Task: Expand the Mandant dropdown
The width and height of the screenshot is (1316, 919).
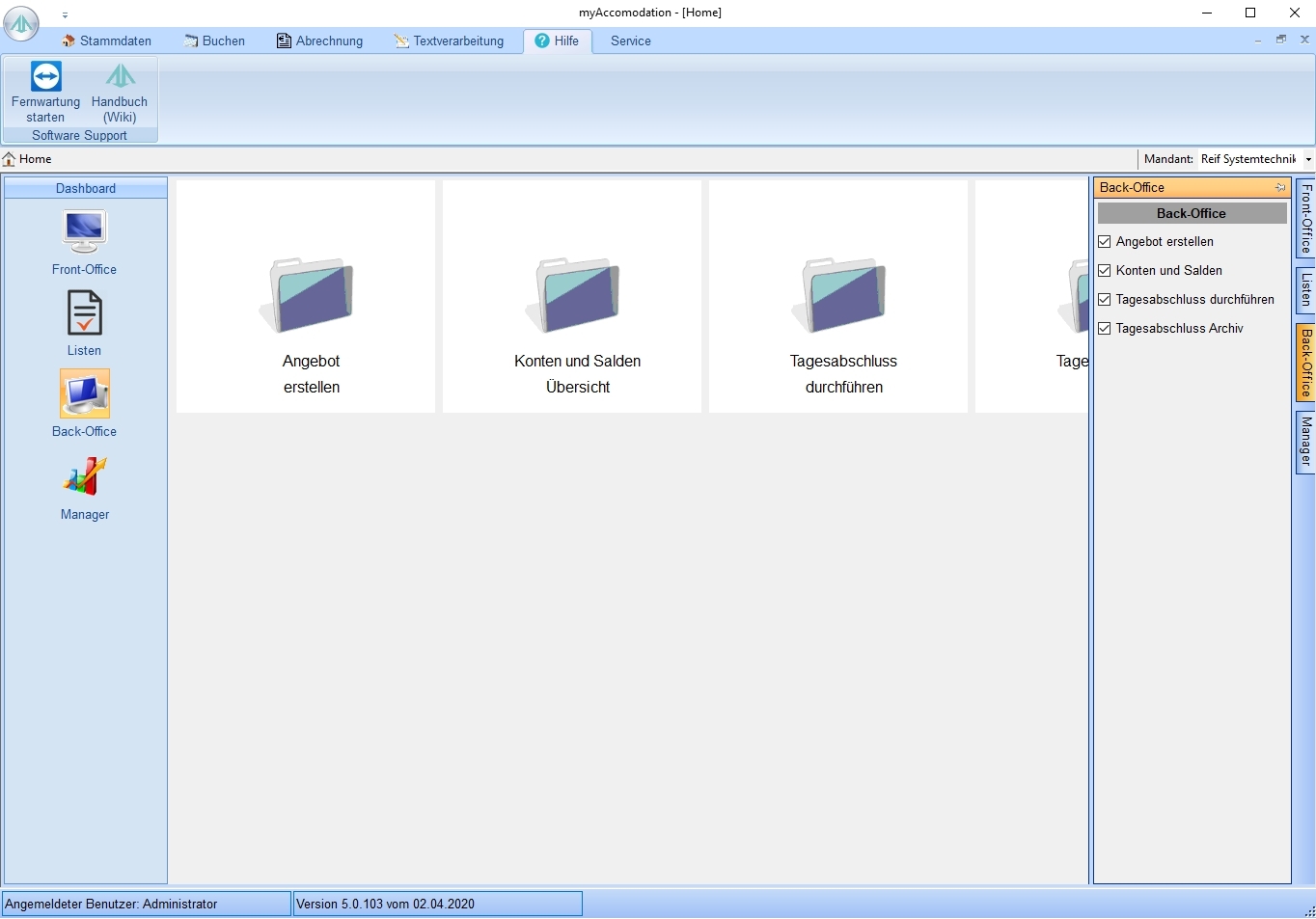Action: 1308,159
